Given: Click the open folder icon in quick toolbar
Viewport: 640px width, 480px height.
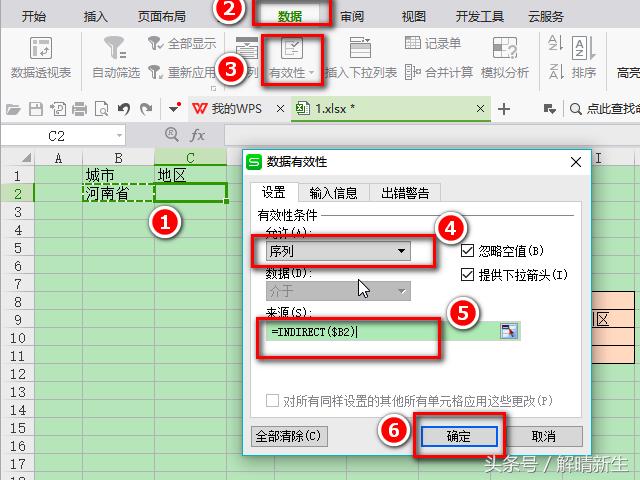Looking at the screenshot, I should pos(13,109).
